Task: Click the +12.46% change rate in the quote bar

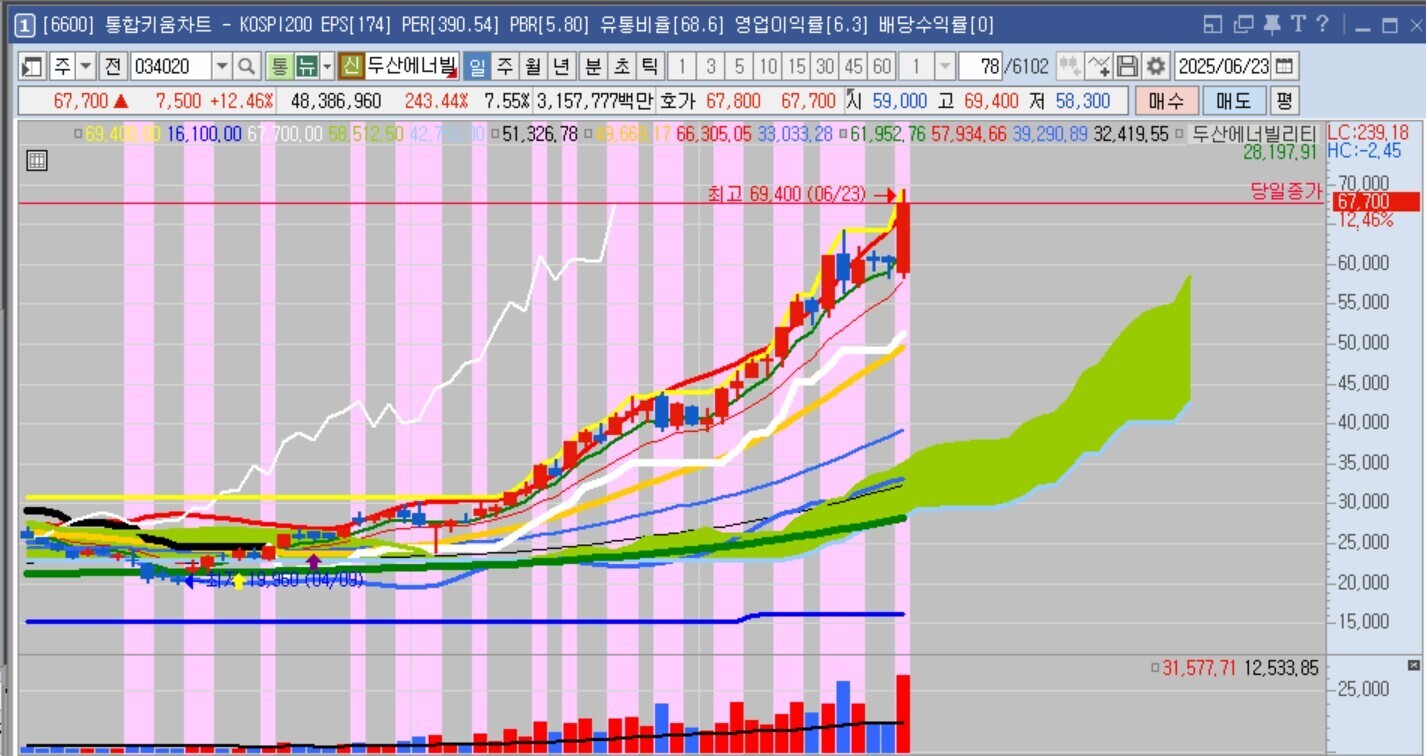Action: pyautogui.click(x=240, y=101)
